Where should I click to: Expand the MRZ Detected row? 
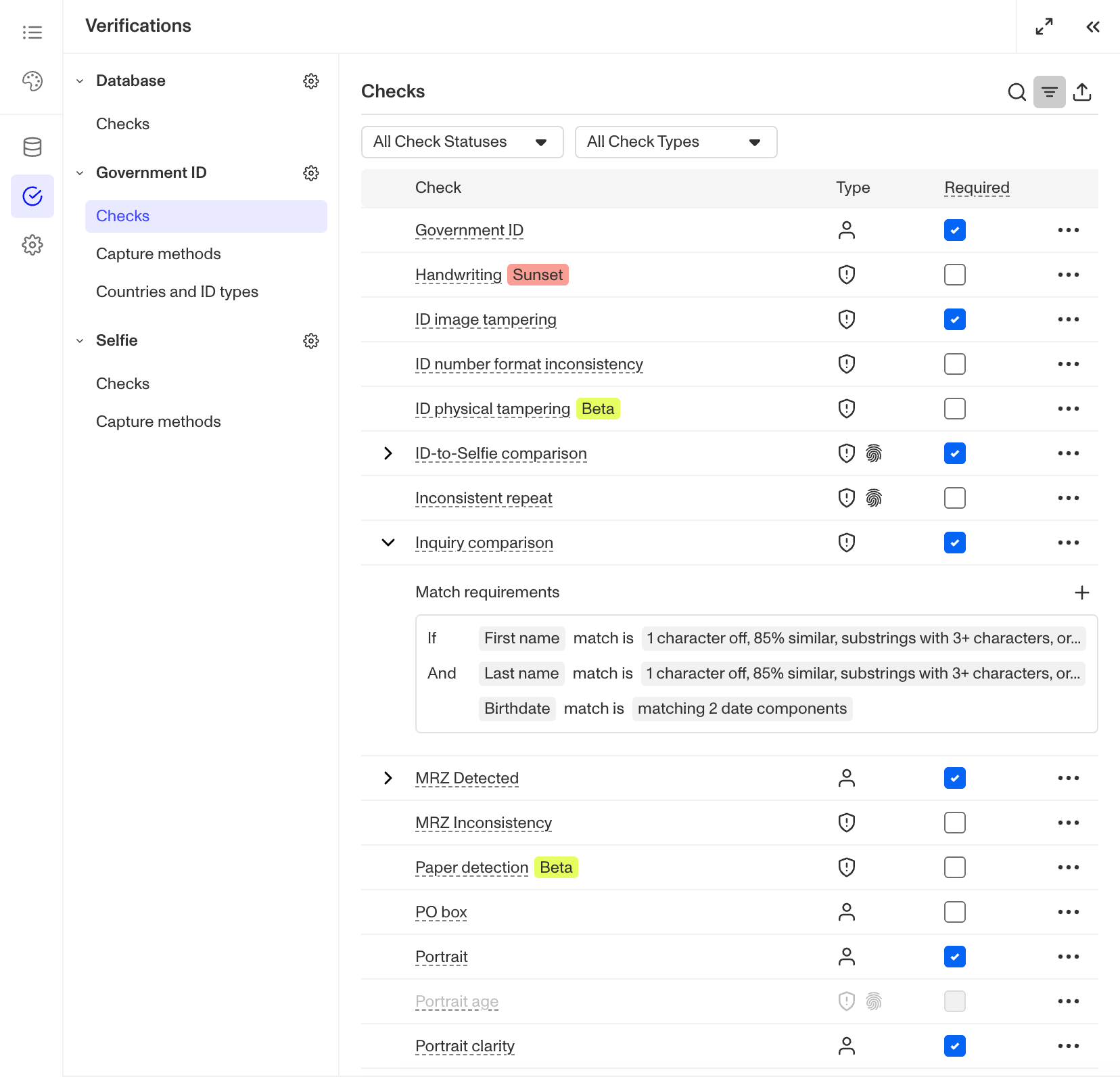pyautogui.click(x=388, y=778)
